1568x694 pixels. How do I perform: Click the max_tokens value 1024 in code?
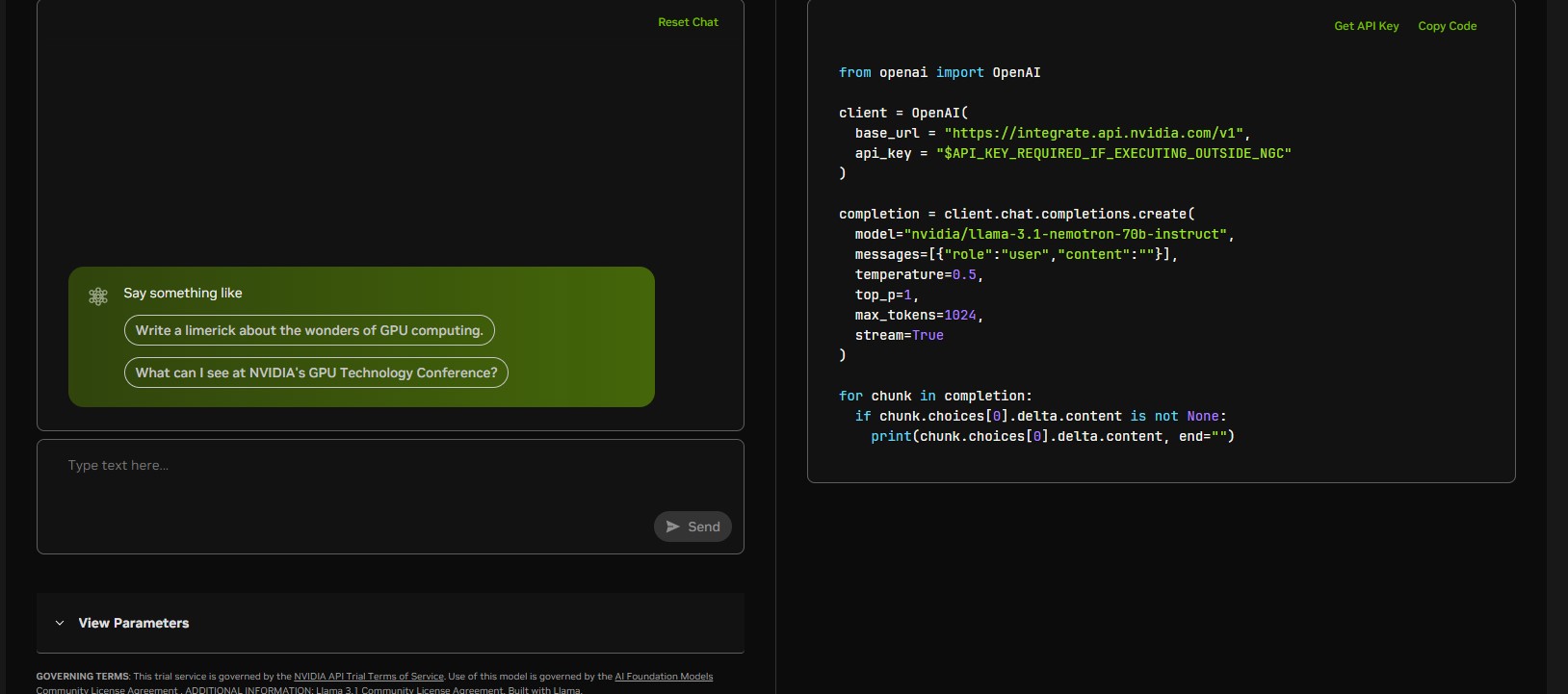[959, 315]
